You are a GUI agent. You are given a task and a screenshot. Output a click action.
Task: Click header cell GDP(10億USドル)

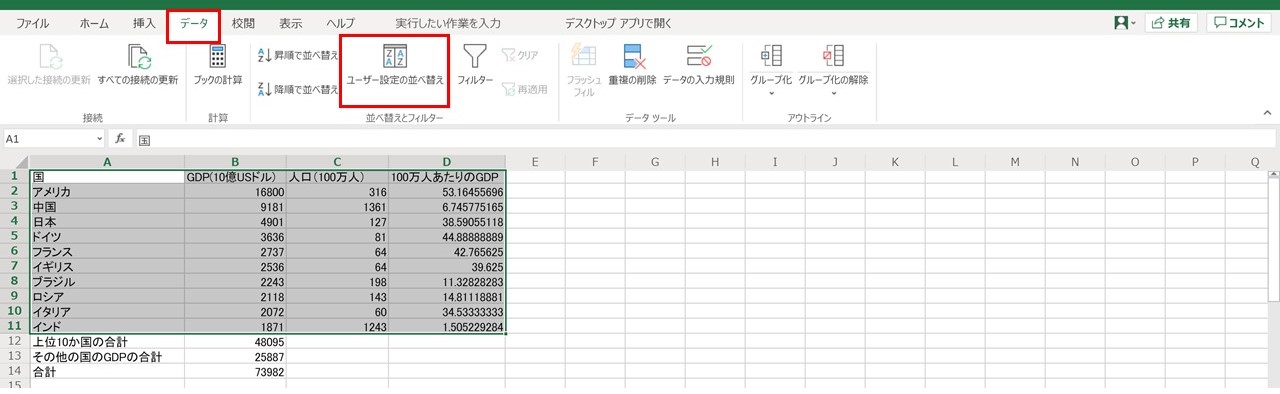[x=235, y=176]
